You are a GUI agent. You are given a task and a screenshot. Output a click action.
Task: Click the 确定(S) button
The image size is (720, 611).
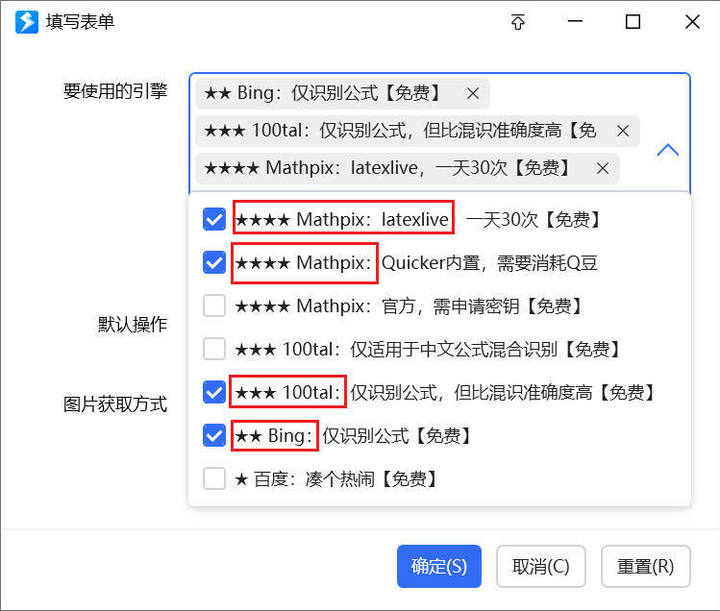[x=439, y=566]
